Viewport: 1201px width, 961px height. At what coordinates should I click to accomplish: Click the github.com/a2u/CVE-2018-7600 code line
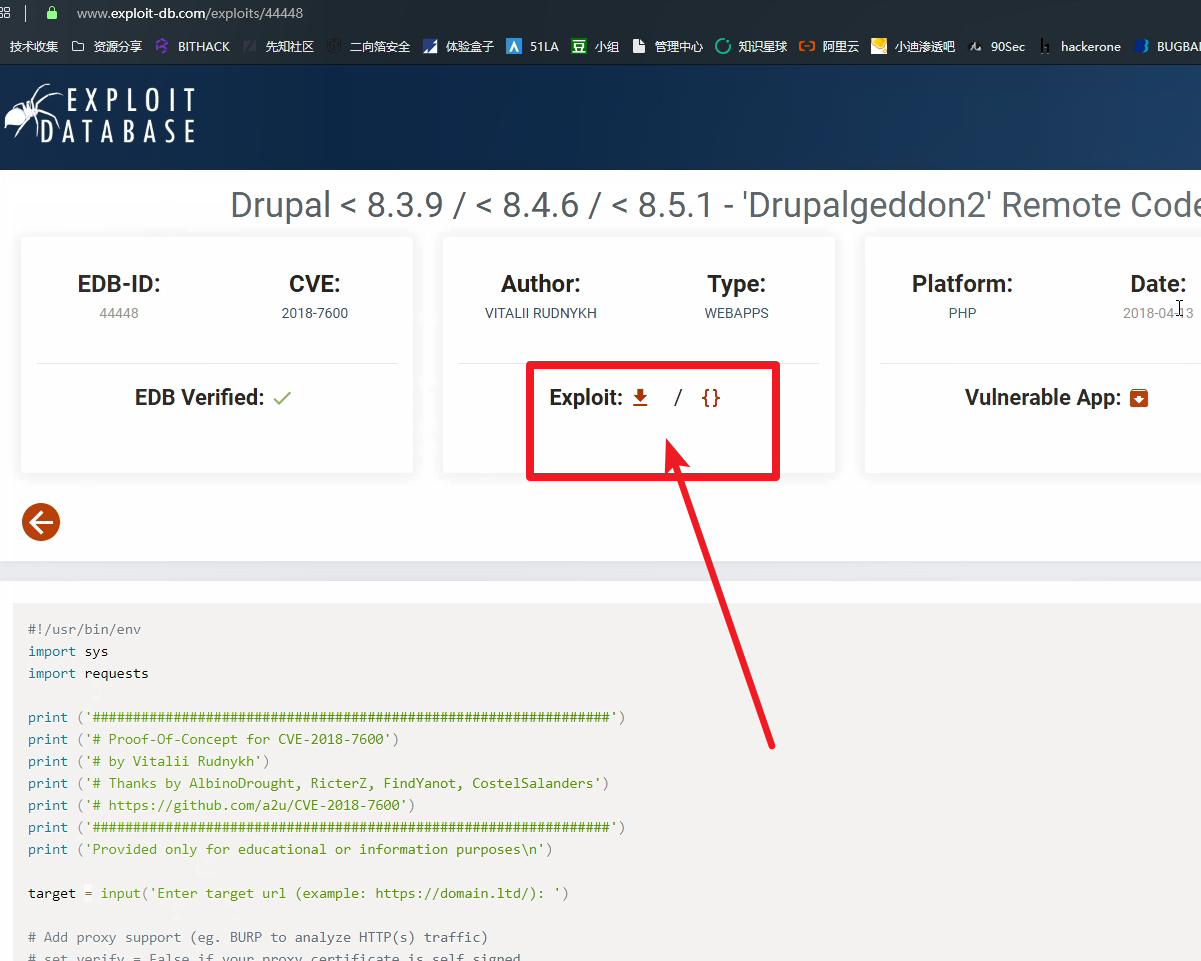tap(221, 805)
